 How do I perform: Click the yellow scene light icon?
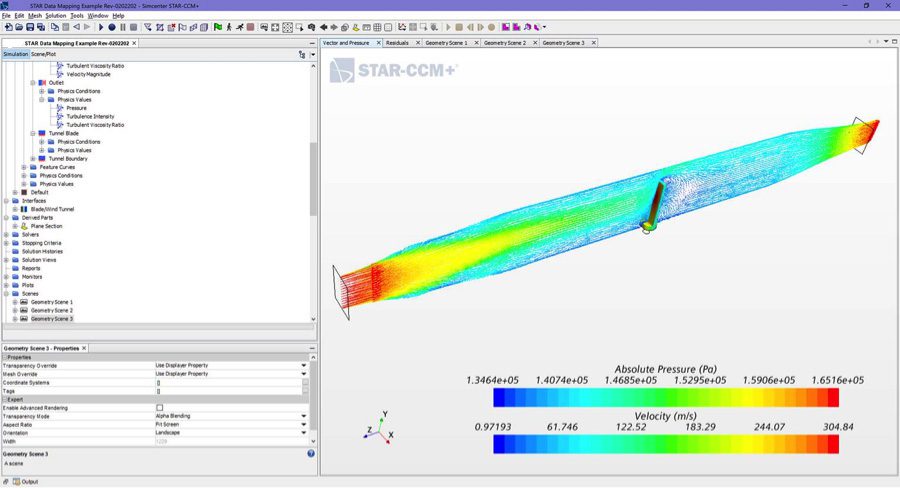tap(356, 27)
